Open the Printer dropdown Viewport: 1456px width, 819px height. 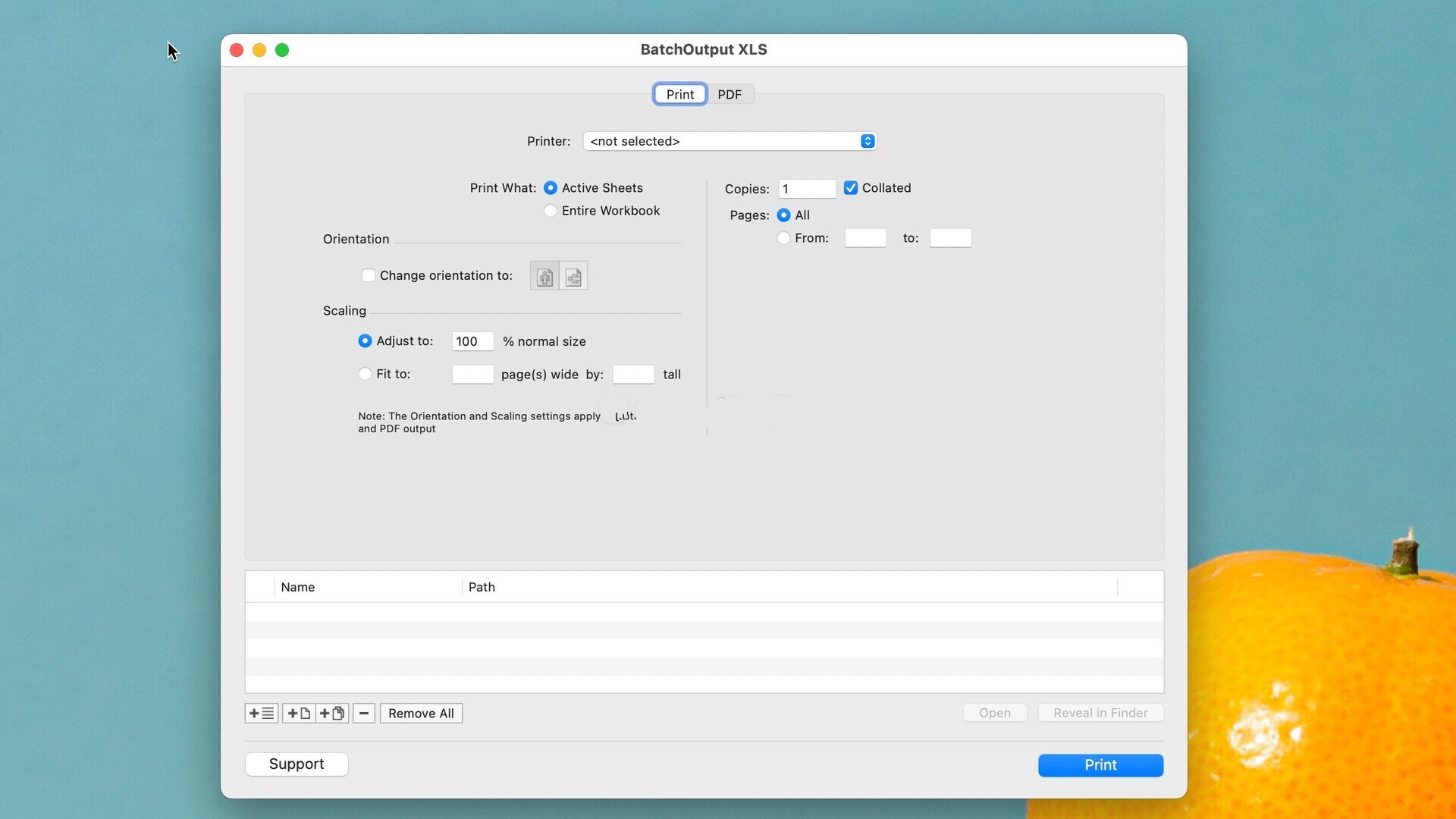[x=730, y=141]
